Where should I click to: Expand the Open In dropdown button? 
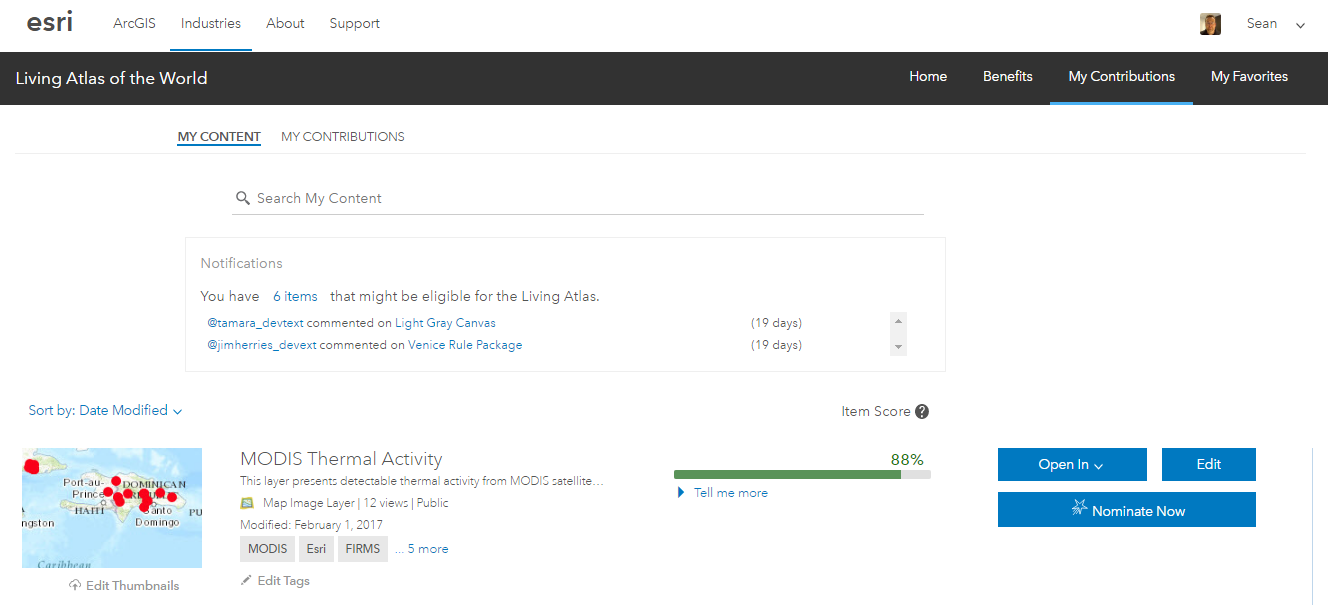[1071, 464]
